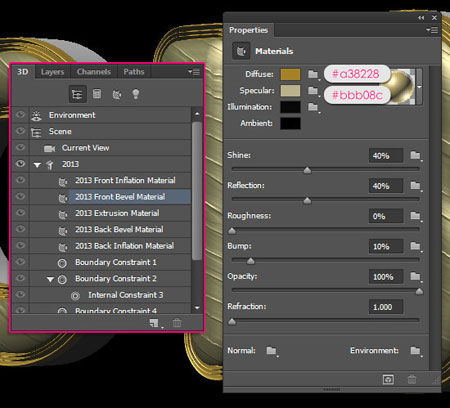Select 2013 Front Inflation Material icon

point(62,182)
